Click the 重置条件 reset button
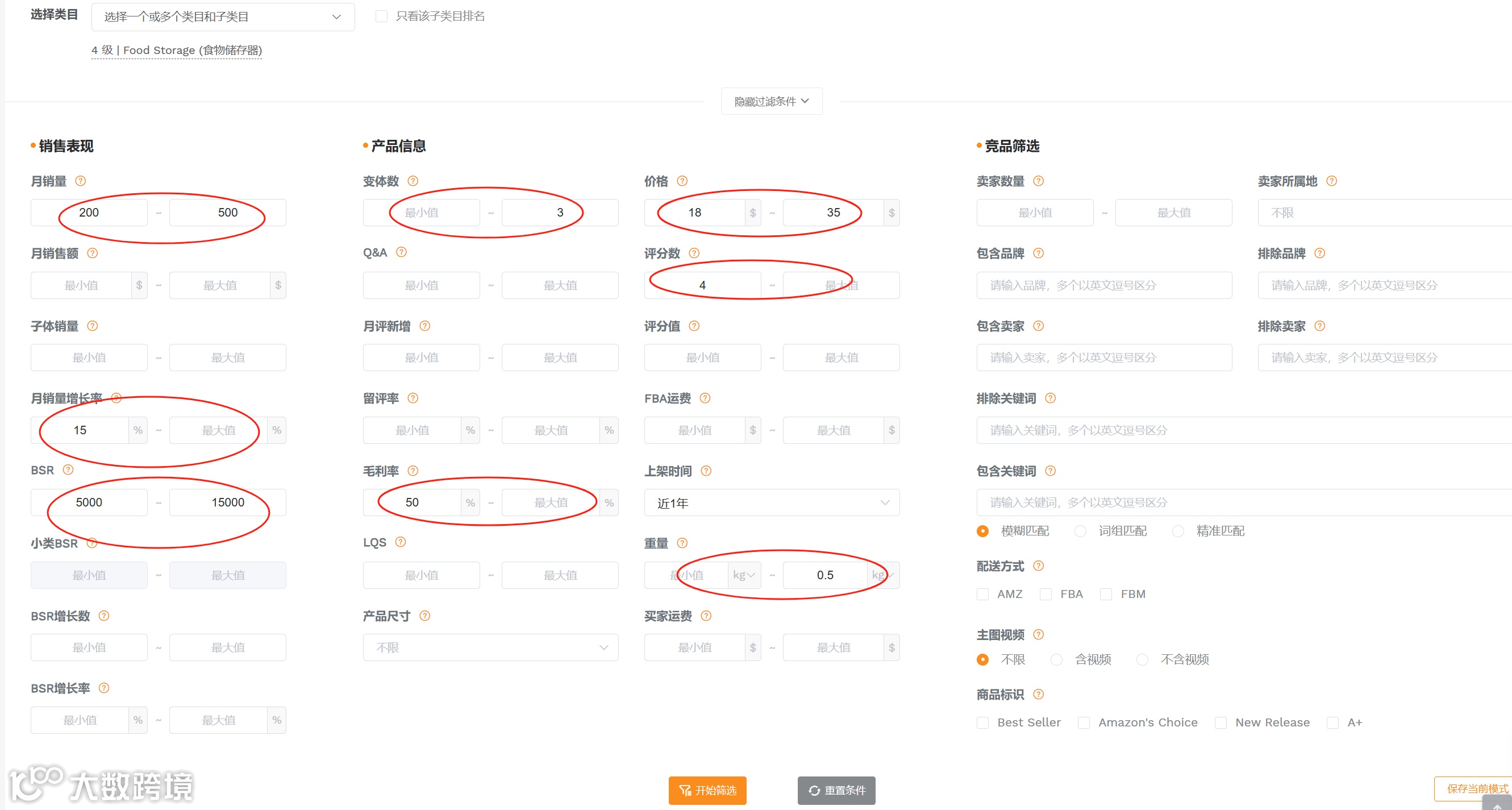The image size is (1512, 810). tap(836, 790)
